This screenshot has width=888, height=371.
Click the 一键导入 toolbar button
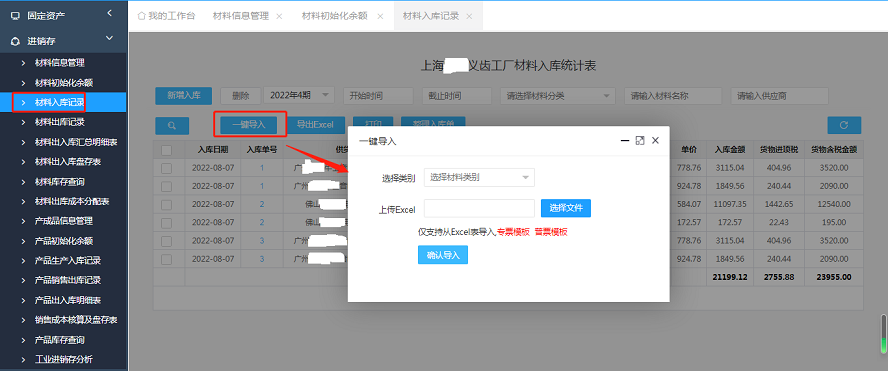tap(249, 125)
